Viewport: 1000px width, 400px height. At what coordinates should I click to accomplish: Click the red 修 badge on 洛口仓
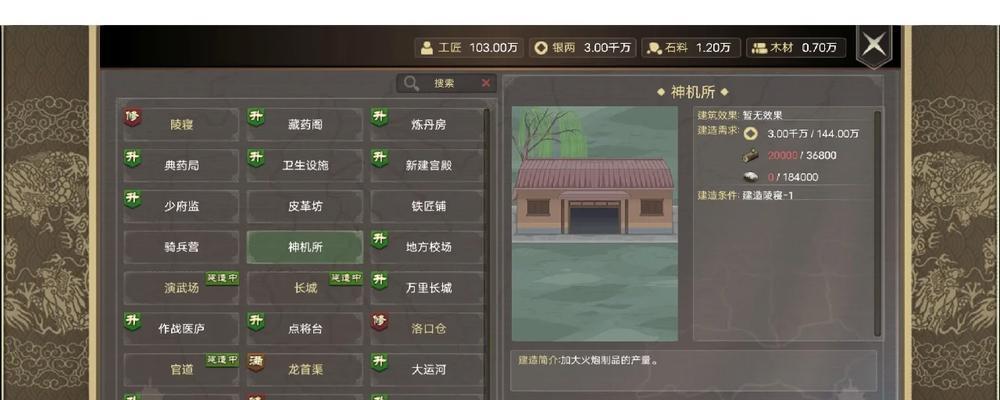click(x=379, y=322)
